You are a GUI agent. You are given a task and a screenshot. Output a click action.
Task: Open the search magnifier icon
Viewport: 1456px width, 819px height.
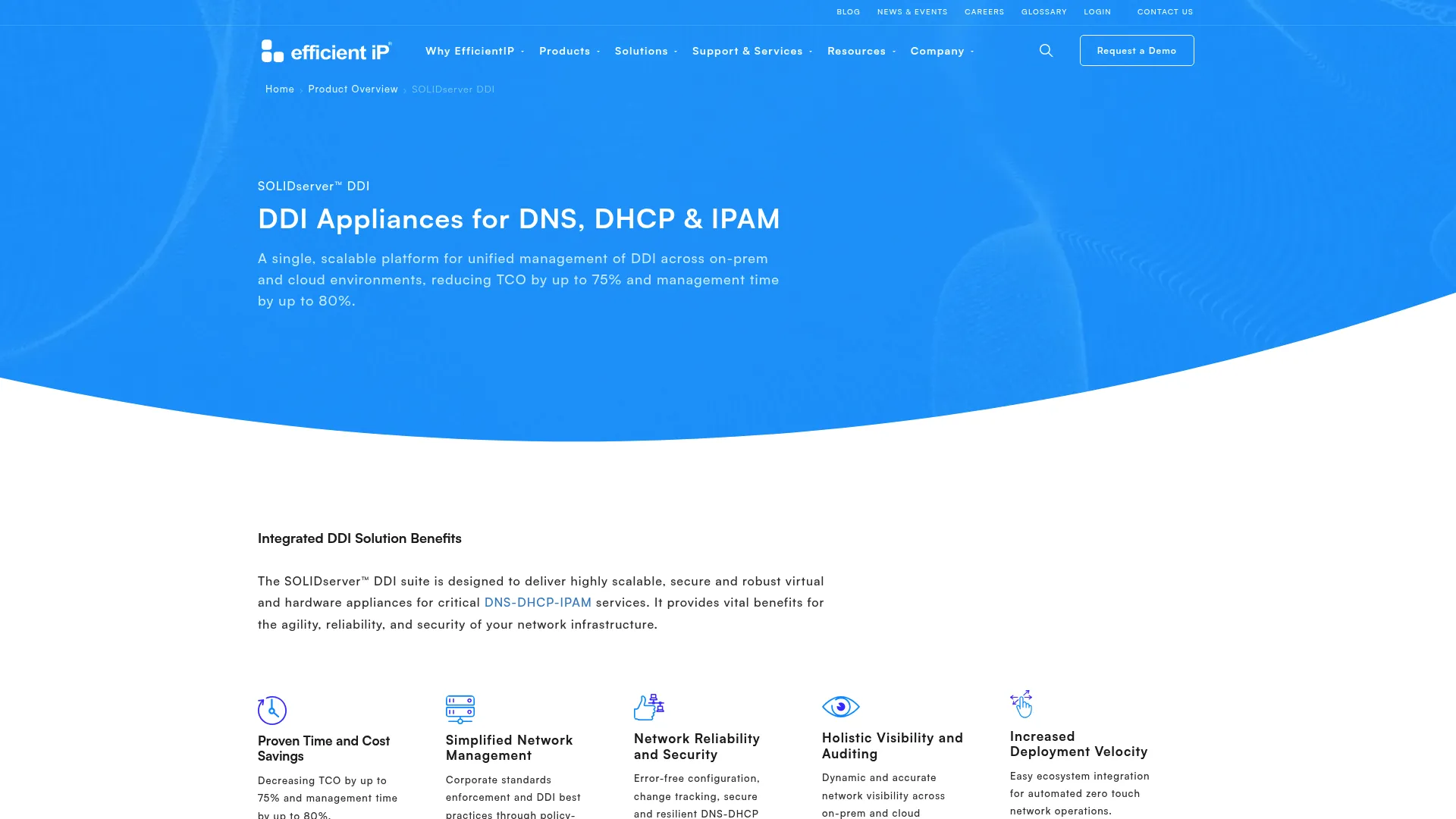tap(1046, 51)
